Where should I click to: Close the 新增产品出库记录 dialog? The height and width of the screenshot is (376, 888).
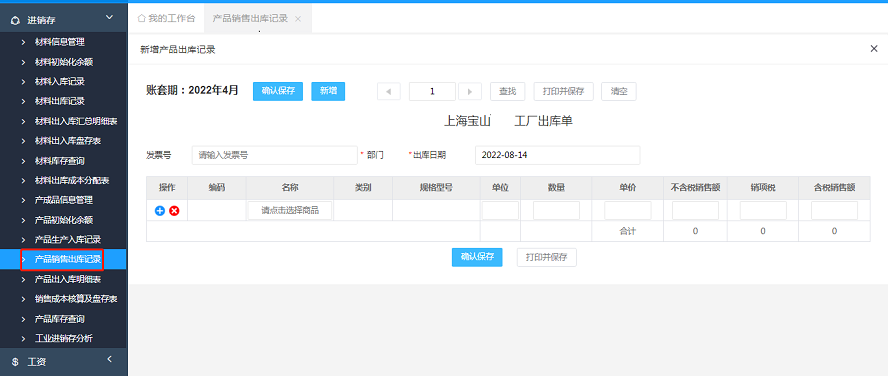point(874,49)
